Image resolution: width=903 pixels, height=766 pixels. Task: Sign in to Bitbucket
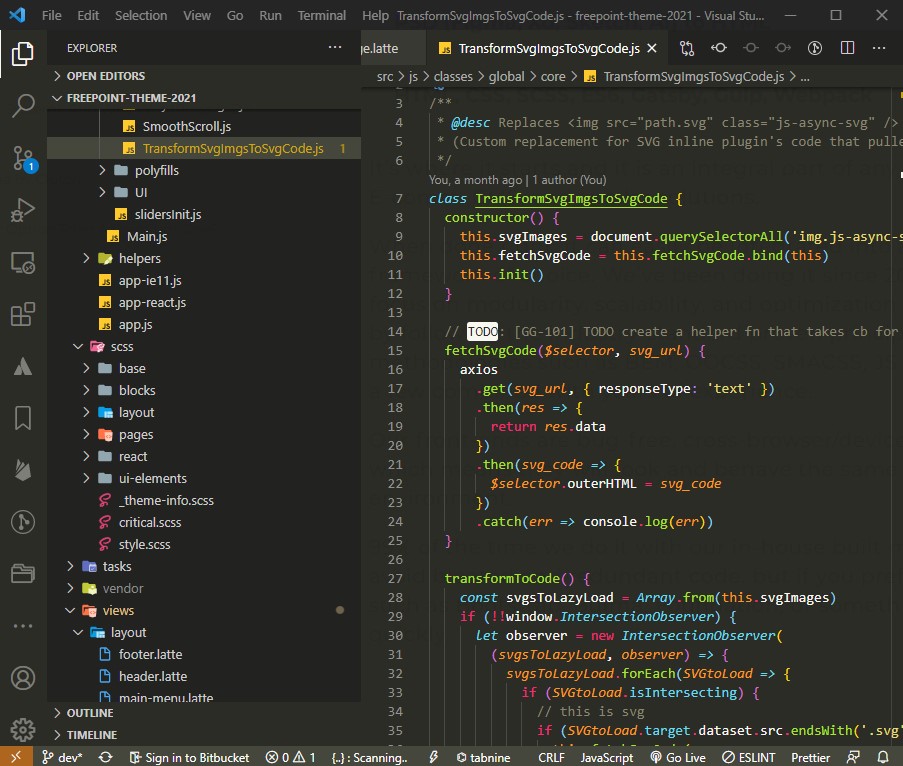[190, 757]
